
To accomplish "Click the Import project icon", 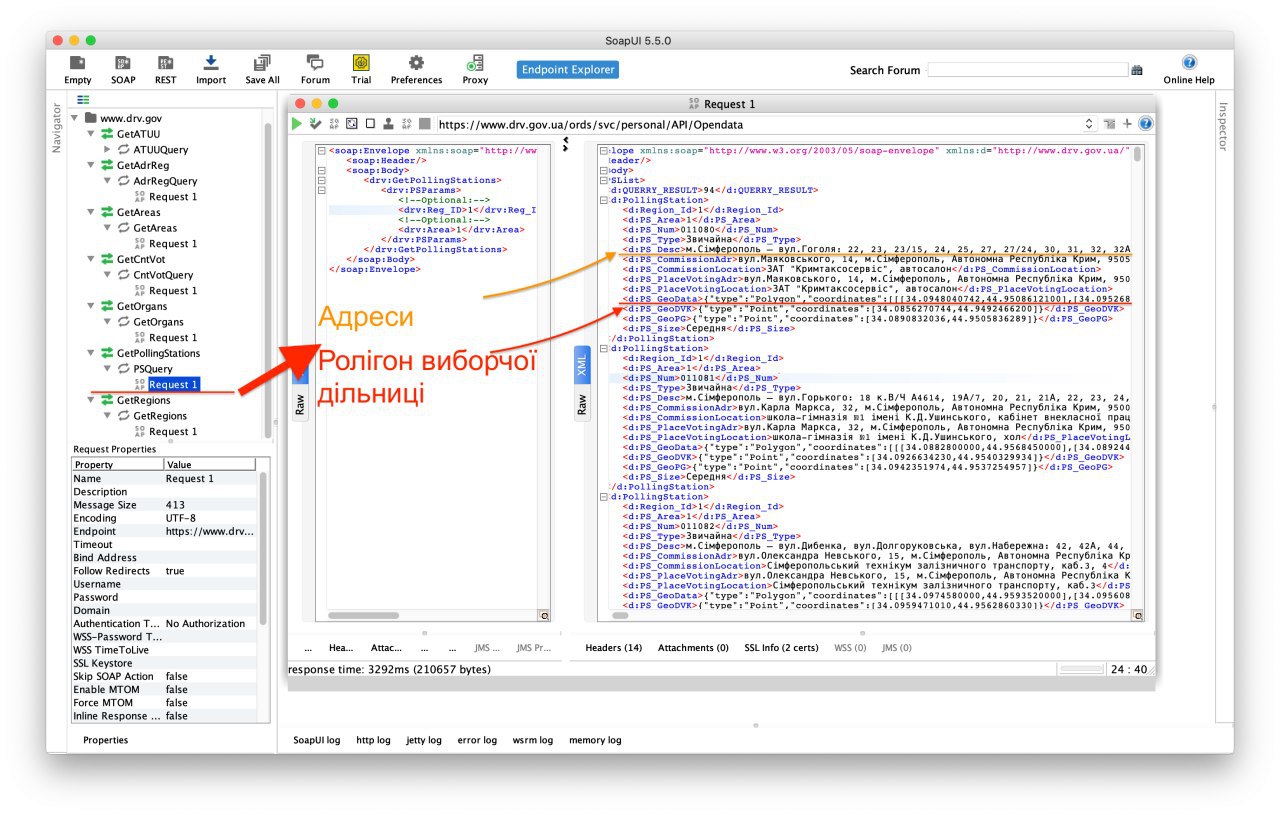I will tap(211, 63).
